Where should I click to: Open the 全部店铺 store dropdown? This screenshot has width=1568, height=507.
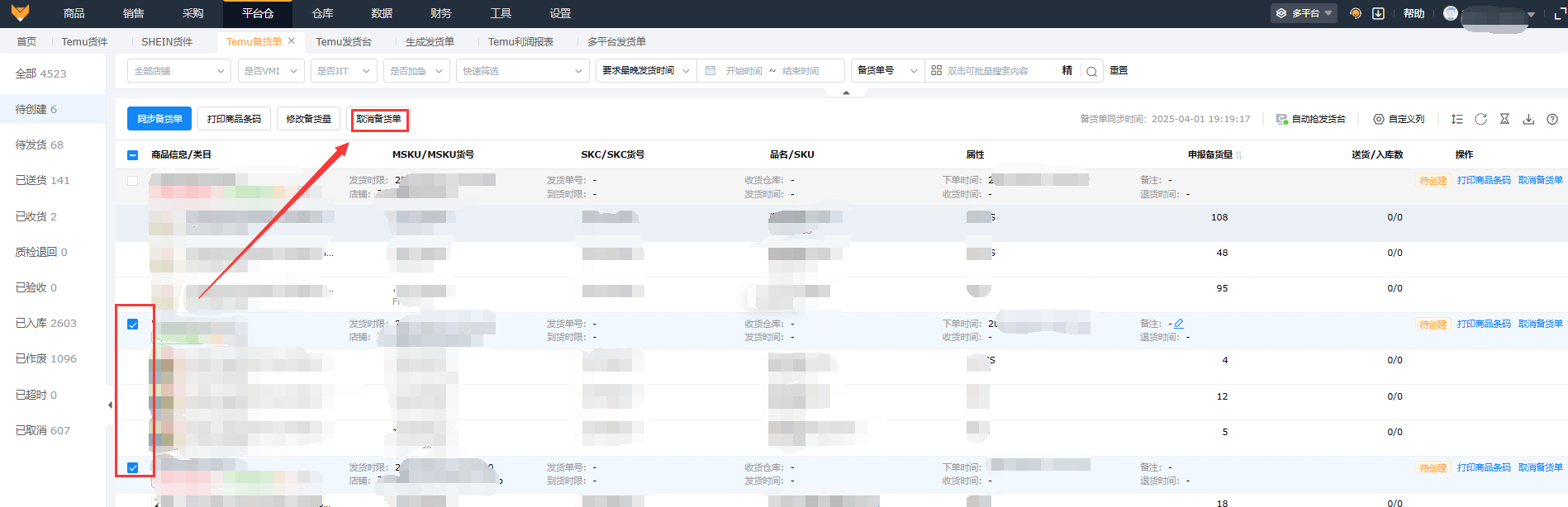(x=179, y=71)
